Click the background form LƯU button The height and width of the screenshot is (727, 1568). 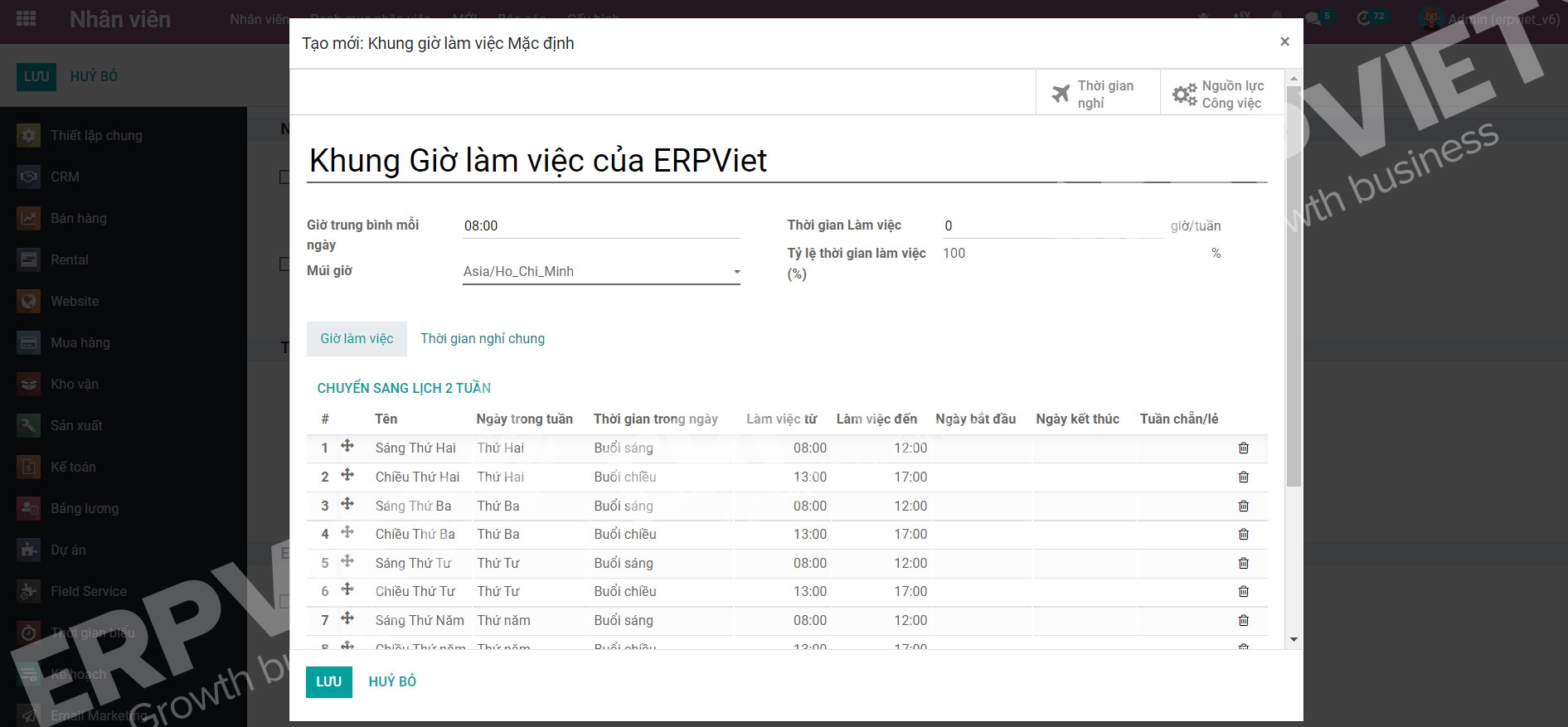click(x=36, y=76)
